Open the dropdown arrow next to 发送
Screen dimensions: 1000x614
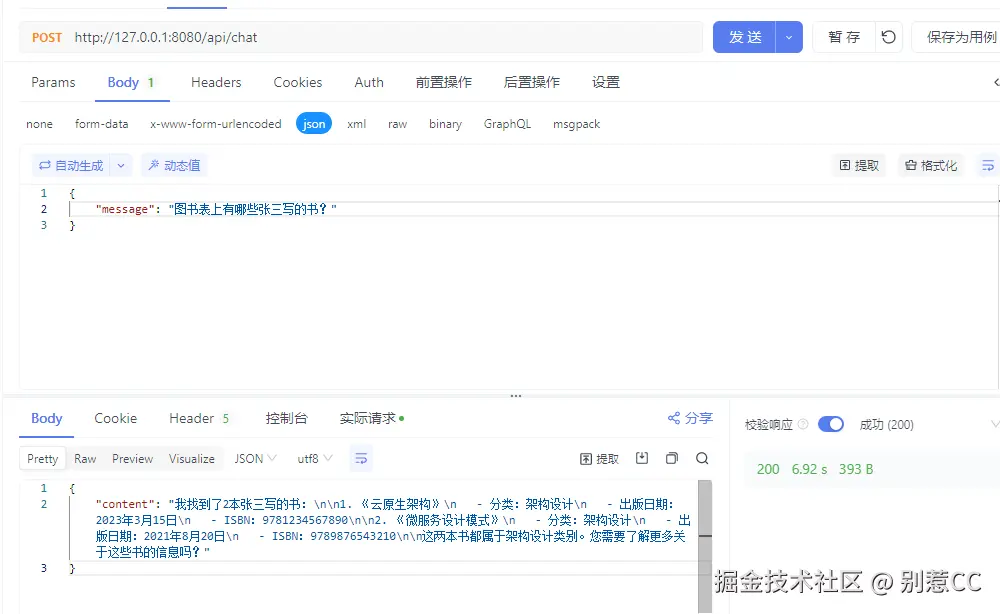789,37
